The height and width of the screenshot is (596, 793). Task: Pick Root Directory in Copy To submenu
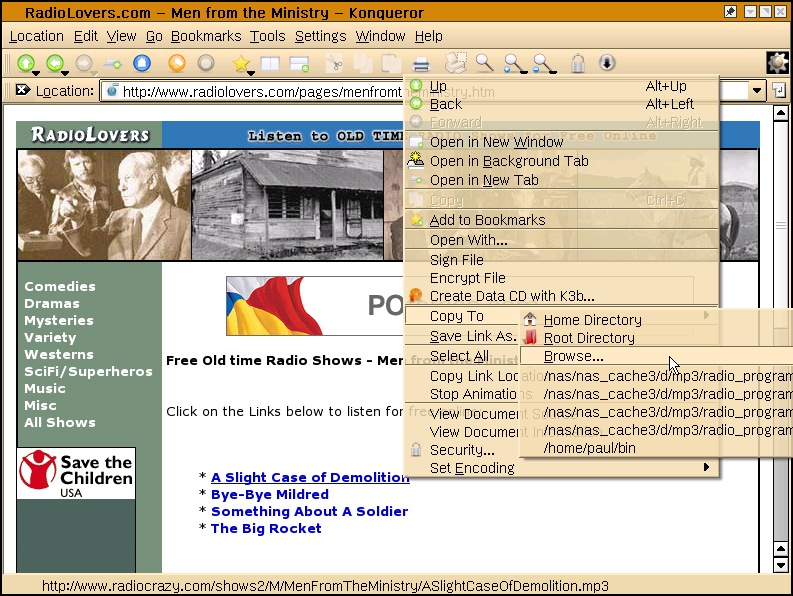tap(656, 337)
